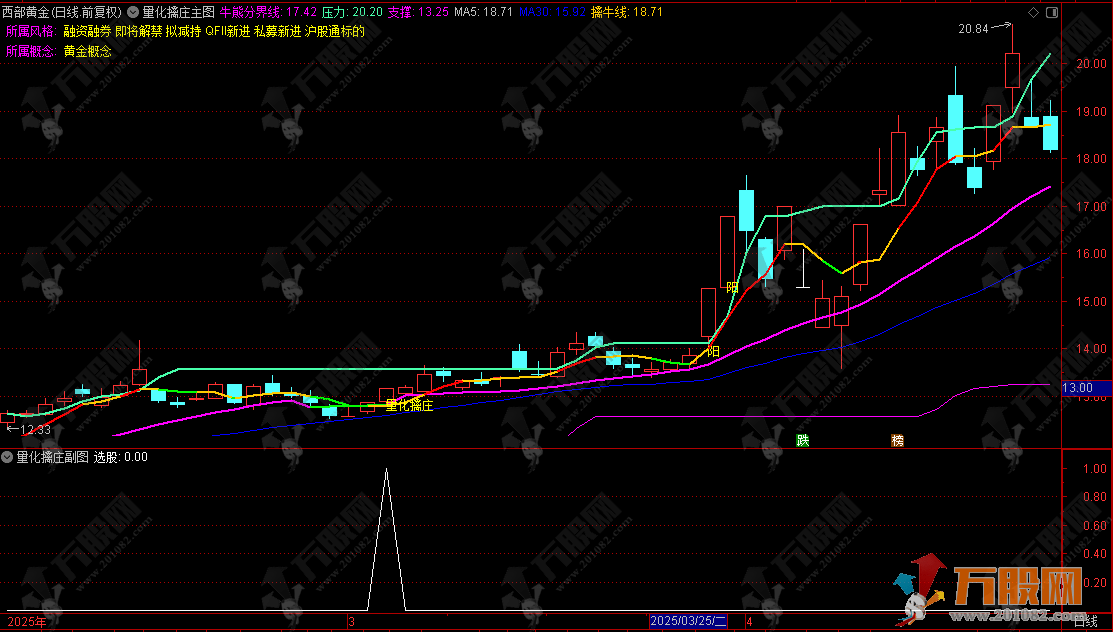The image size is (1113, 632).
Task: Click the 融资融券 style tag
Action: (x=87, y=31)
